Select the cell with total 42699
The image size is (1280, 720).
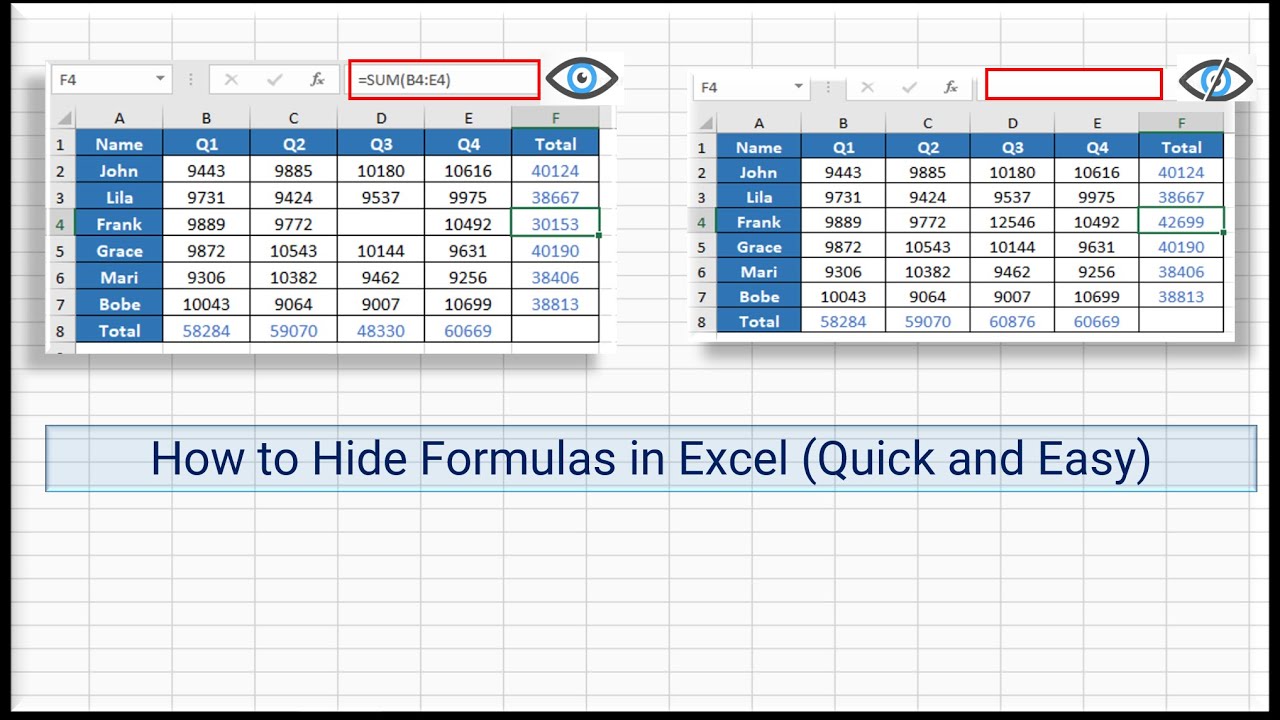(1181, 222)
